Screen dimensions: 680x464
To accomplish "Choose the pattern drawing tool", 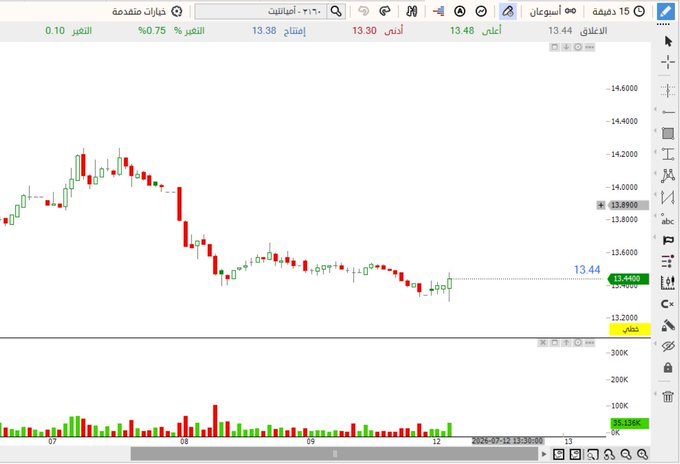I will (668, 176).
